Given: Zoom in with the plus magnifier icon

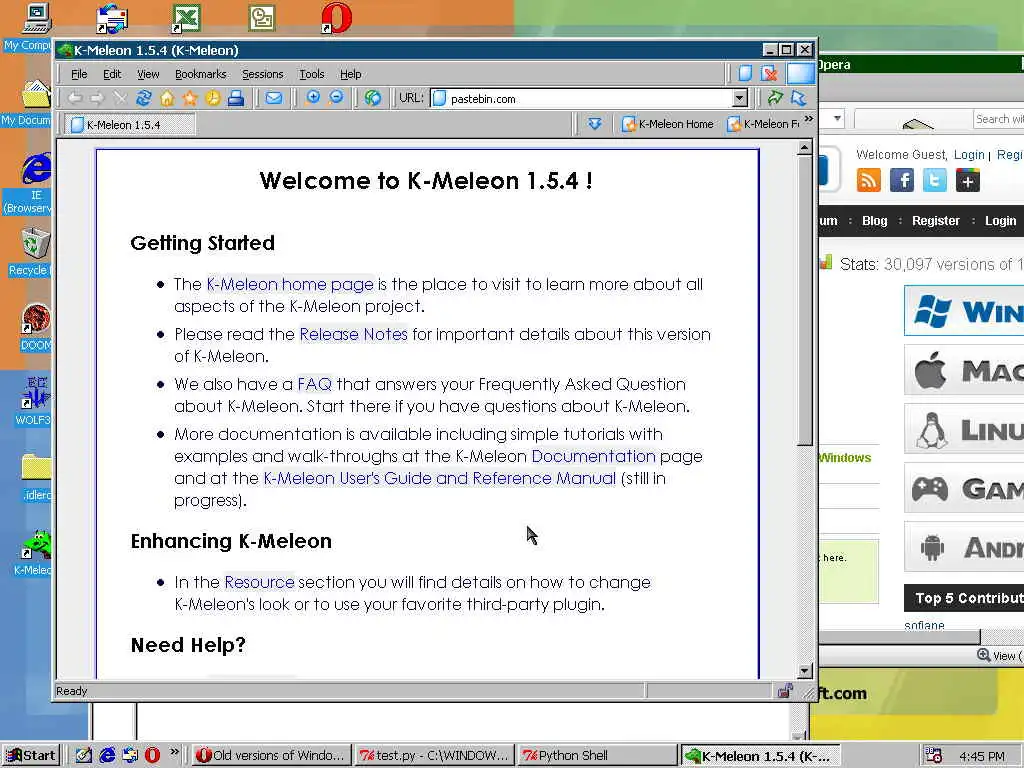Looking at the screenshot, I should click(x=313, y=99).
